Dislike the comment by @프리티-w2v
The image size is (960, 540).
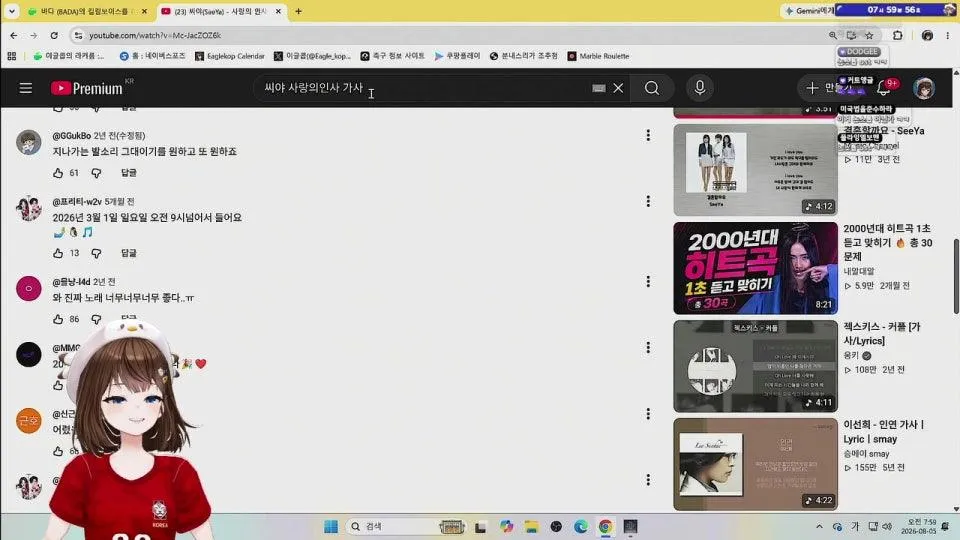click(96, 253)
